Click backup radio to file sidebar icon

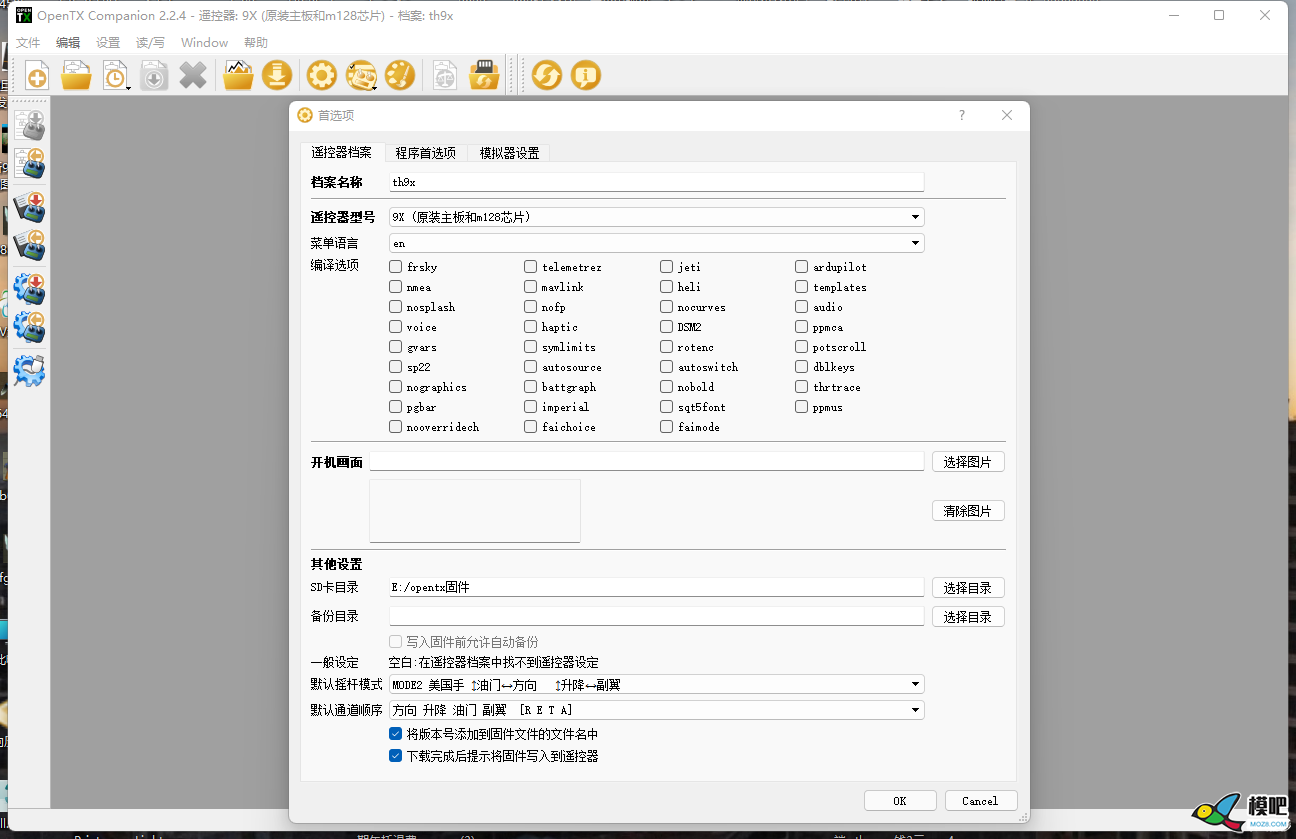click(29, 327)
